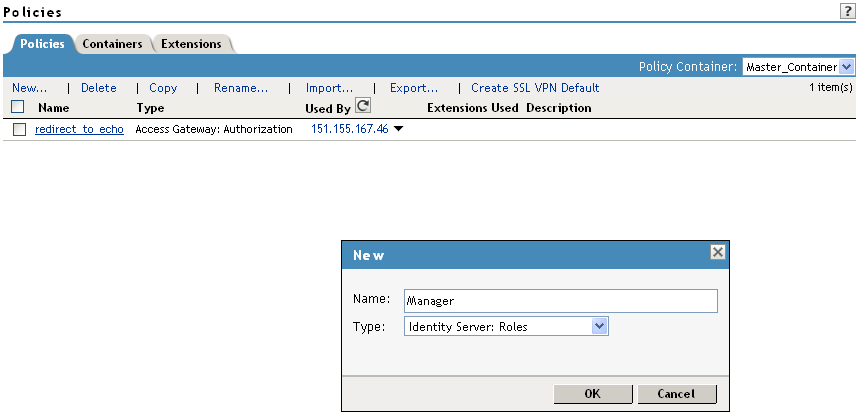Expand the 151.155.167.46 Used By arrow
This screenshot has height=415, width=858.
(x=398, y=130)
